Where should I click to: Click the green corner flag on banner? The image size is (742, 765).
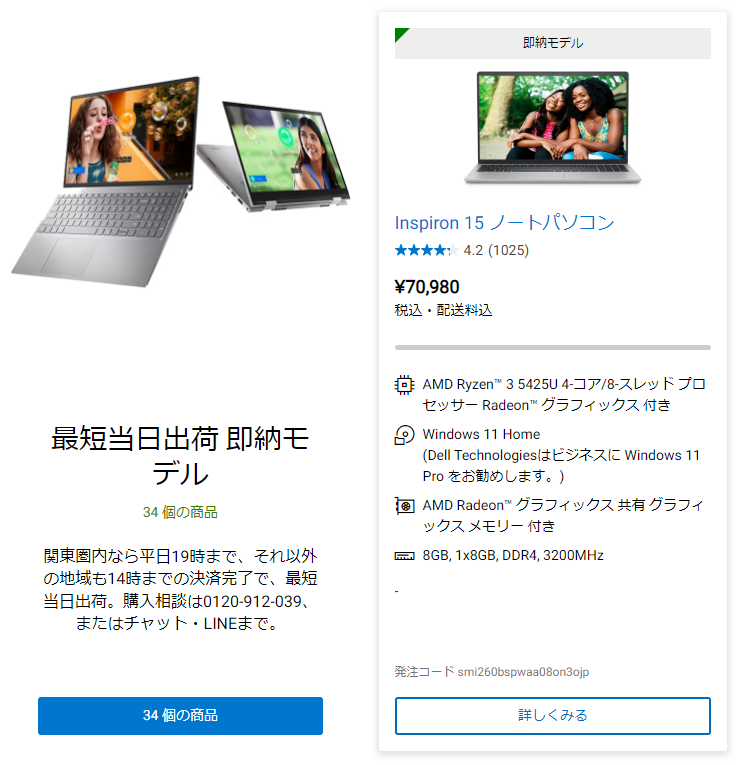(x=401, y=34)
